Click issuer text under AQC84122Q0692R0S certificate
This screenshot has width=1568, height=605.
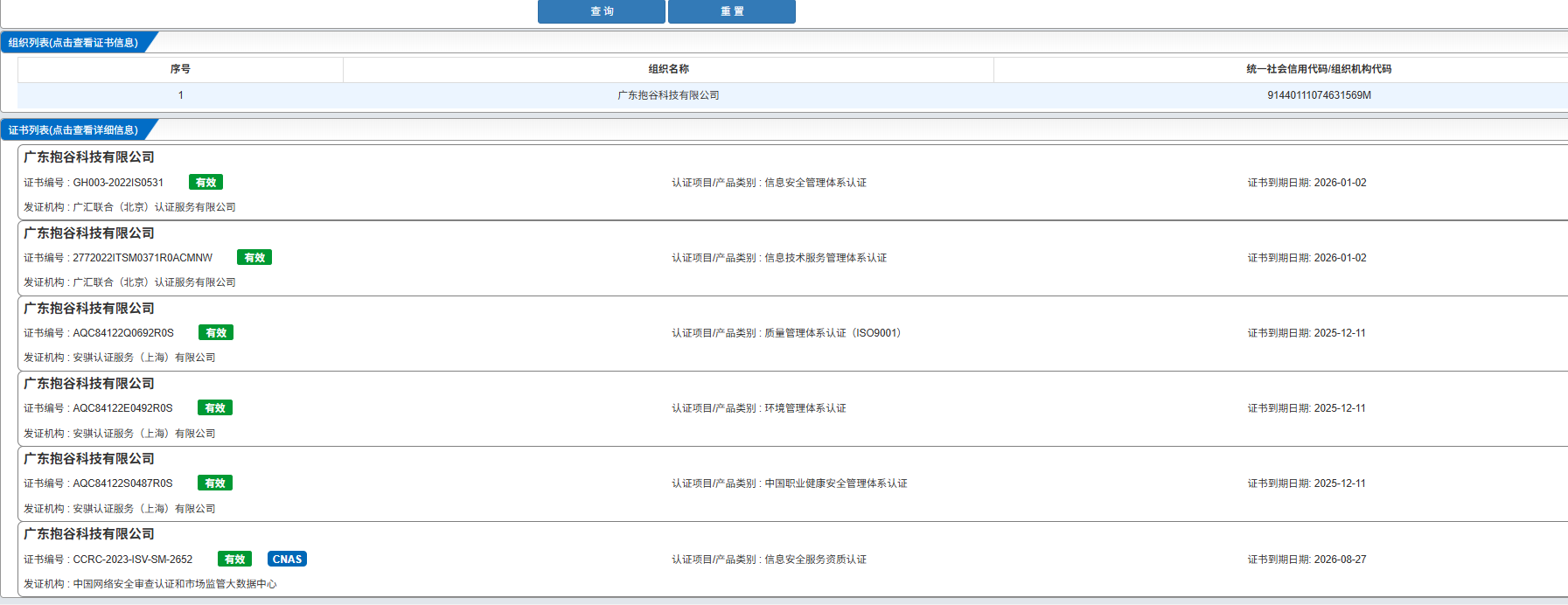click(x=144, y=358)
